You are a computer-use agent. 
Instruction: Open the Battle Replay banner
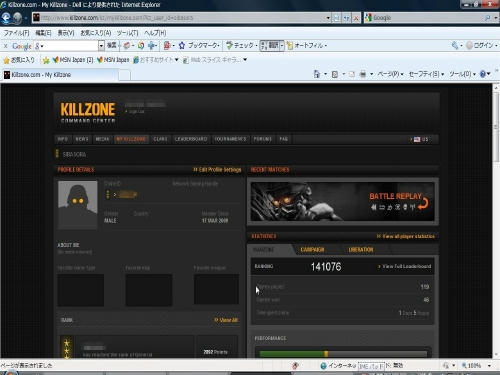click(x=342, y=202)
